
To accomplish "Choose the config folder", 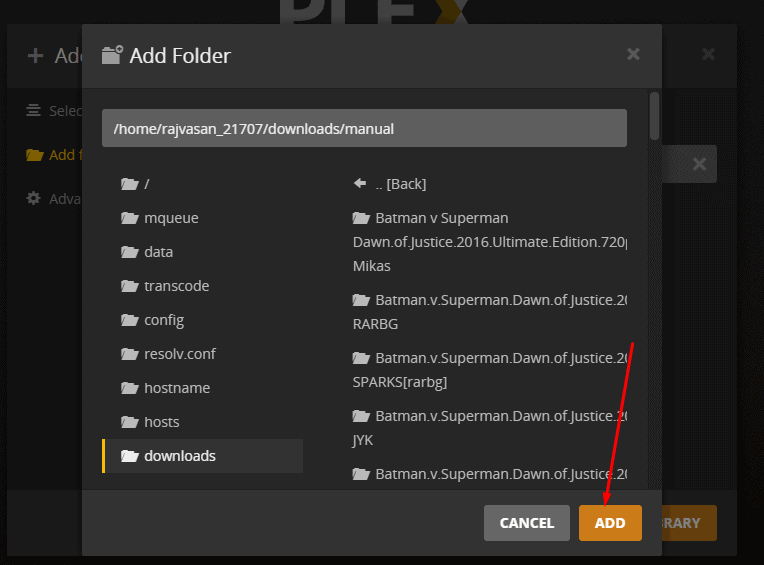I will pyautogui.click(x=164, y=320).
